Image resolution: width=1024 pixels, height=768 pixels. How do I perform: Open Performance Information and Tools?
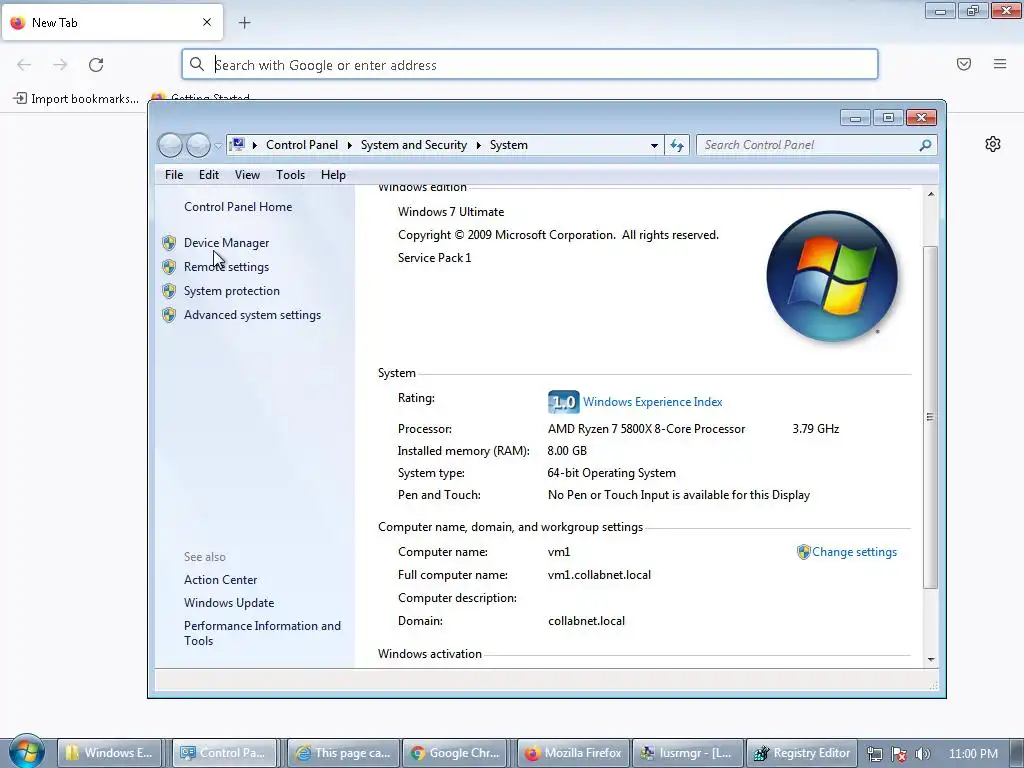click(x=262, y=633)
